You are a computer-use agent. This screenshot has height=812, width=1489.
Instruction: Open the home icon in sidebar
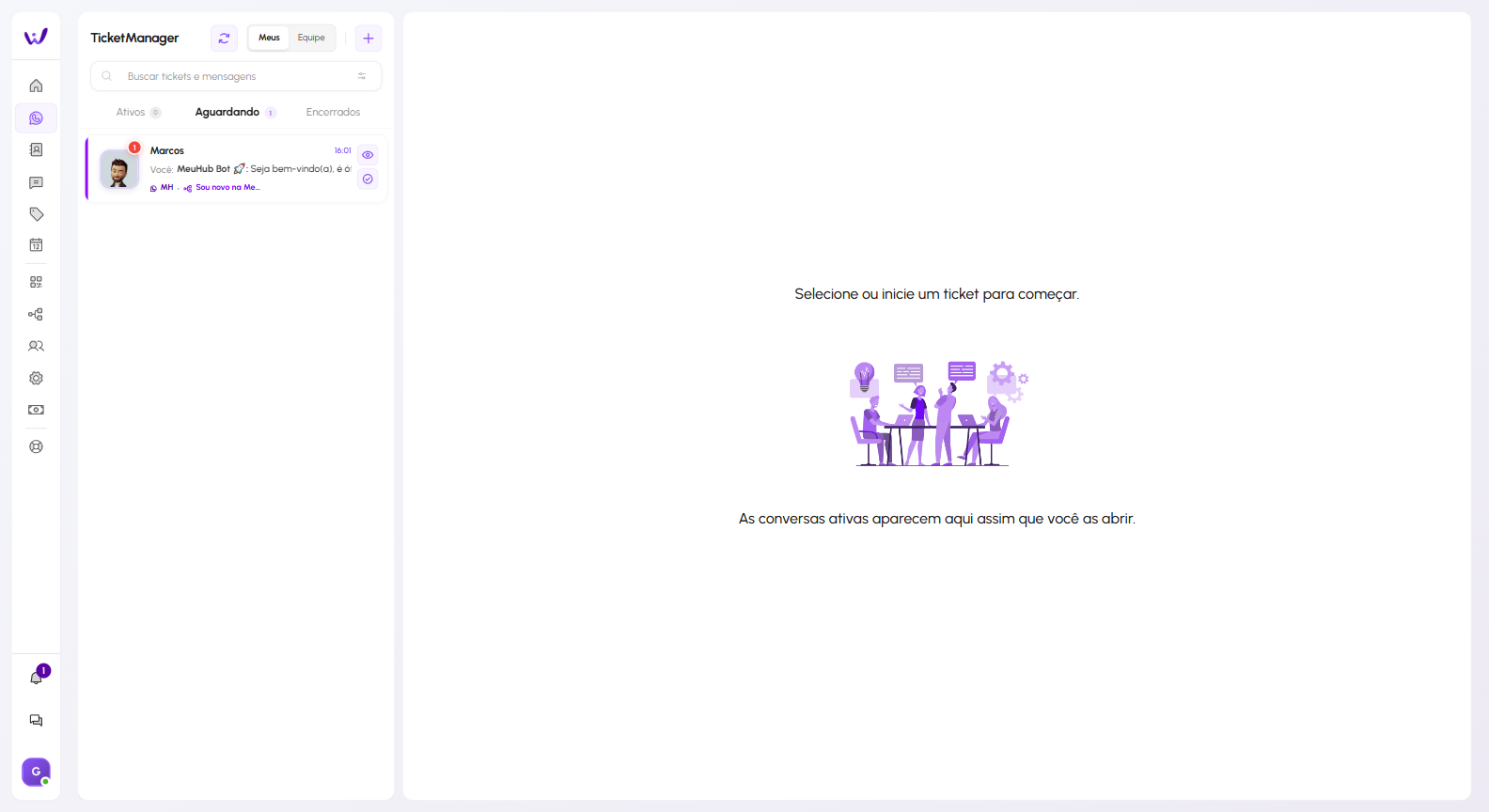(x=36, y=86)
